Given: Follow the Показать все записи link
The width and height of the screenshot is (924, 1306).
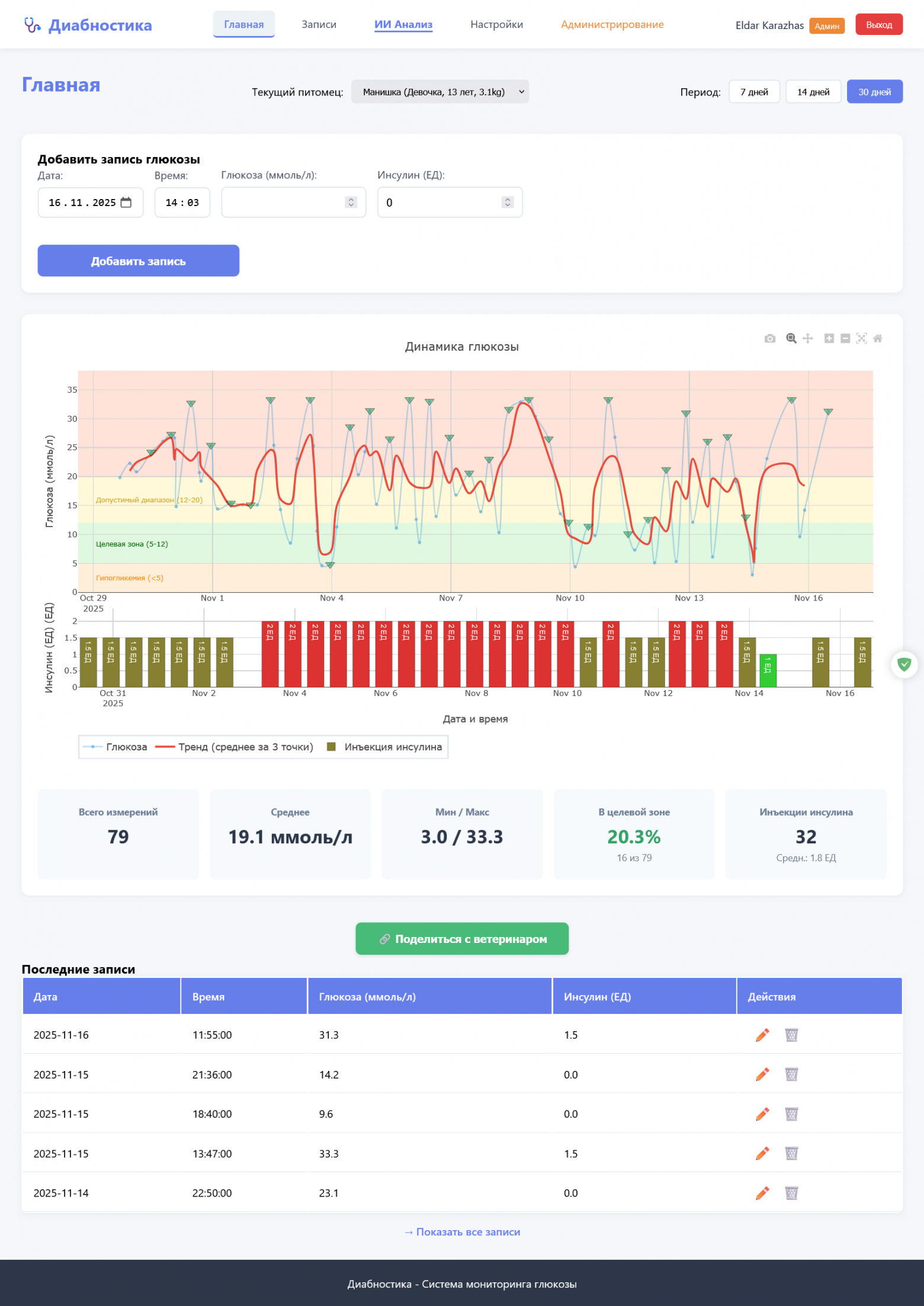Looking at the screenshot, I should 462,1232.
